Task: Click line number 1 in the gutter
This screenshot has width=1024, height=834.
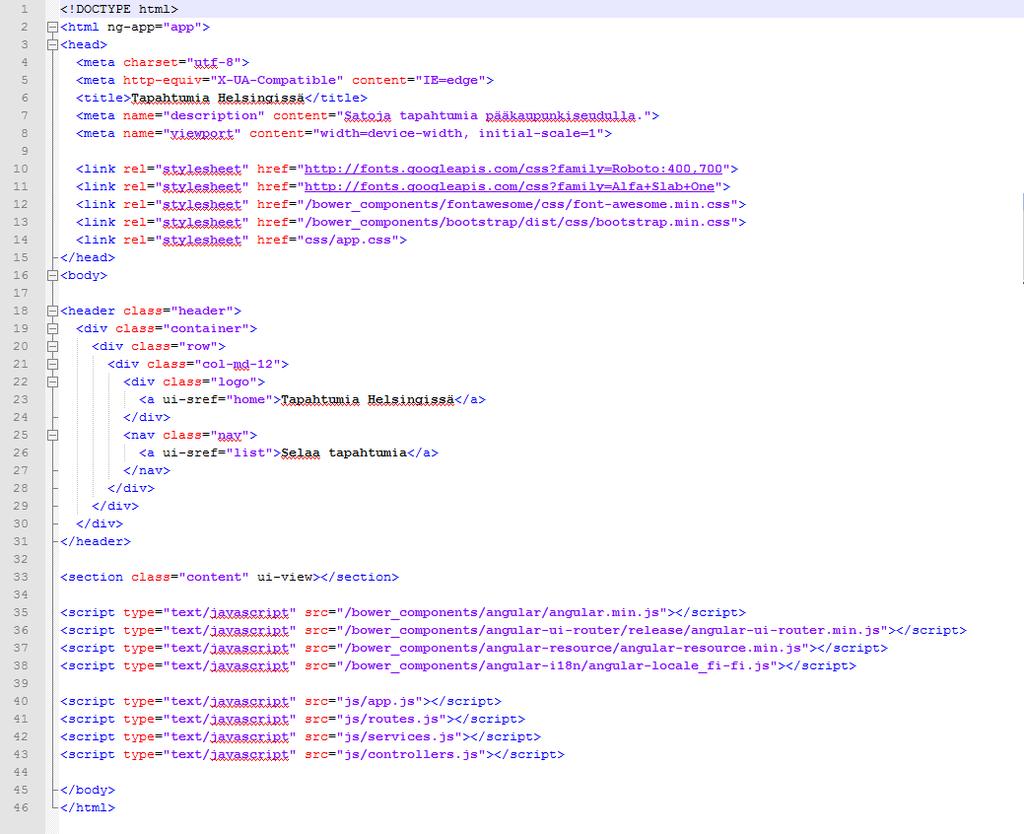Action: pyautogui.click(x=25, y=9)
